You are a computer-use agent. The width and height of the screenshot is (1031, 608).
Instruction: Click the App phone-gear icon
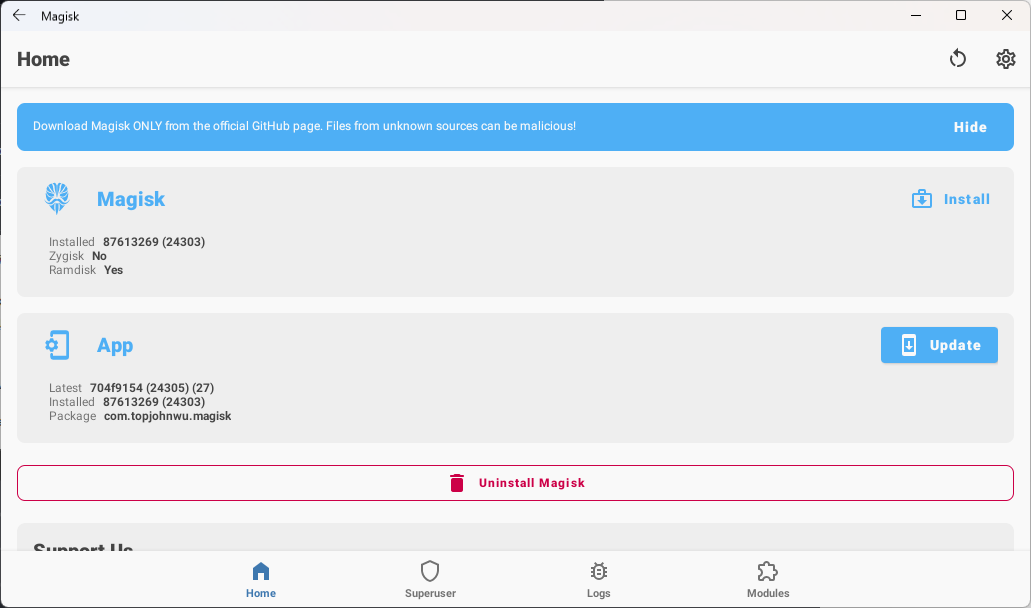click(x=57, y=345)
